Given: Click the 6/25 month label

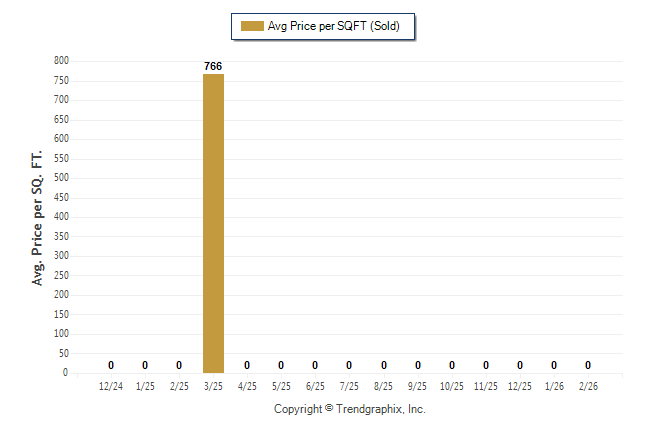Looking at the screenshot, I should tap(315, 386).
